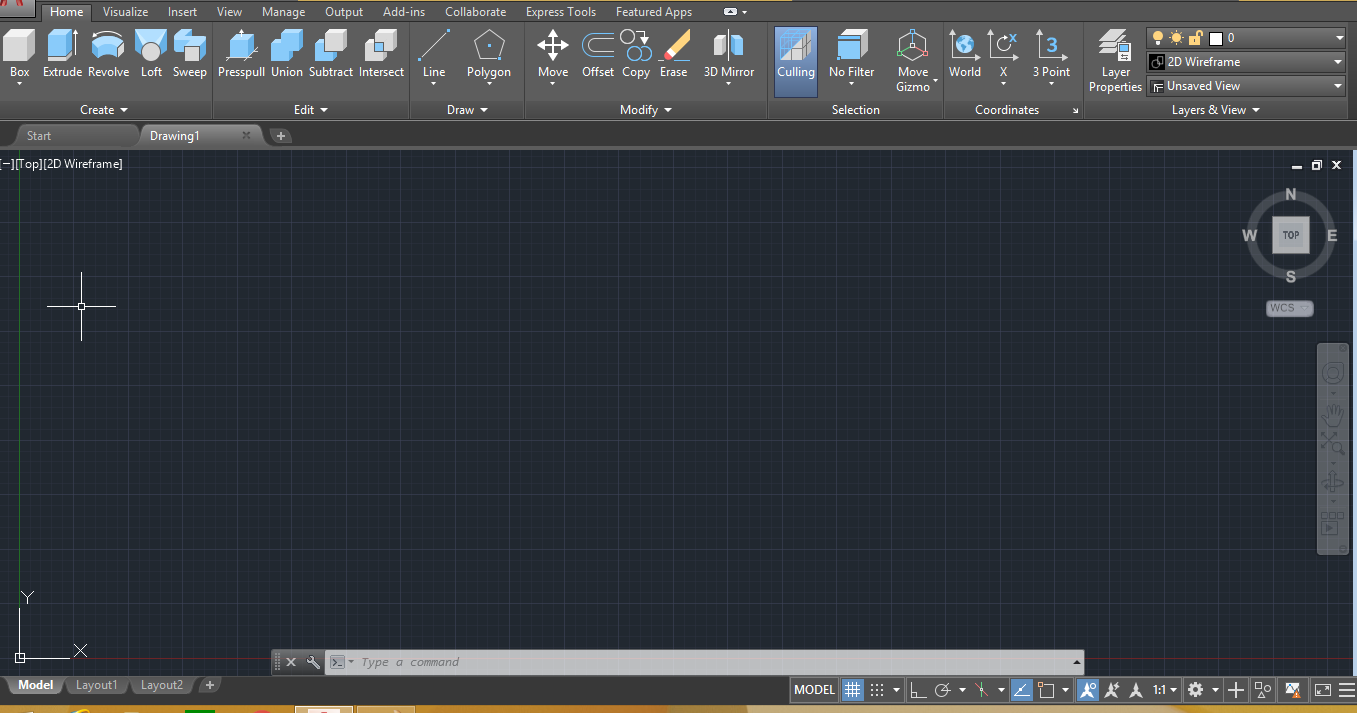The height and width of the screenshot is (713, 1357).
Task: Open Workspace Switching gear in status bar
Action: [1195, 690]
